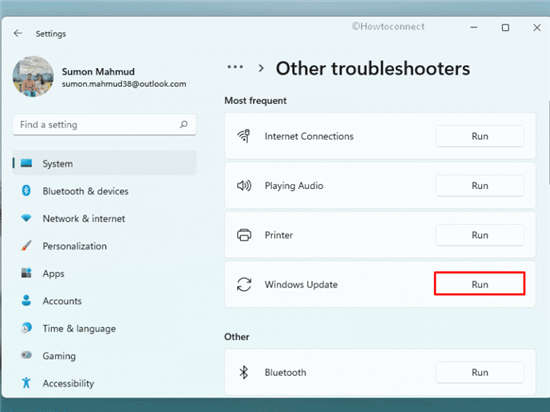Click the System monitor icon
This screenshot has height=412, width=550.
click(x=26, y=163)
